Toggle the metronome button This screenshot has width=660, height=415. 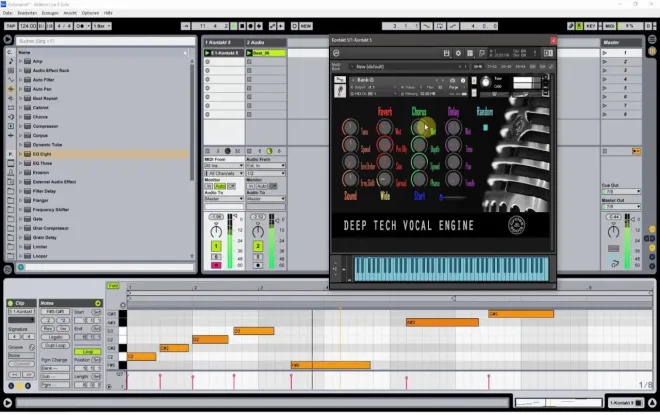coord(80,26)
